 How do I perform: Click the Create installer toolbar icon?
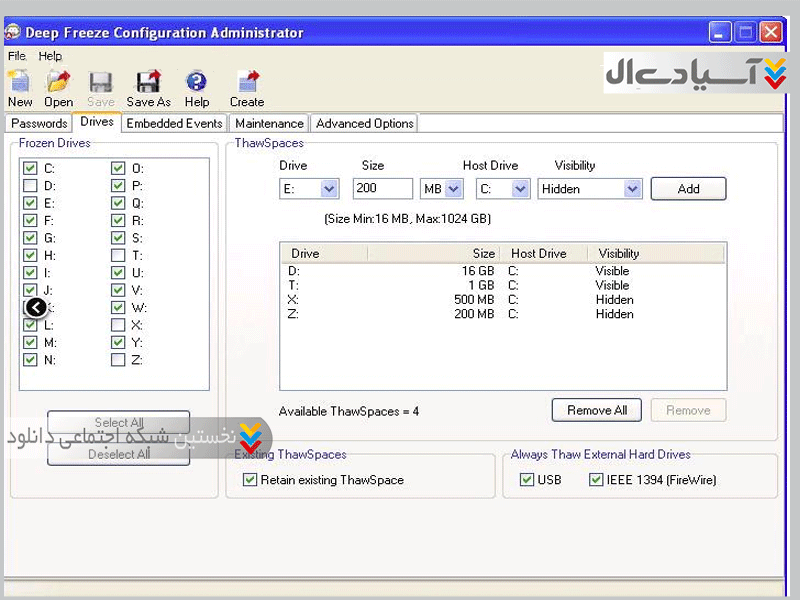tap(247, 82)
